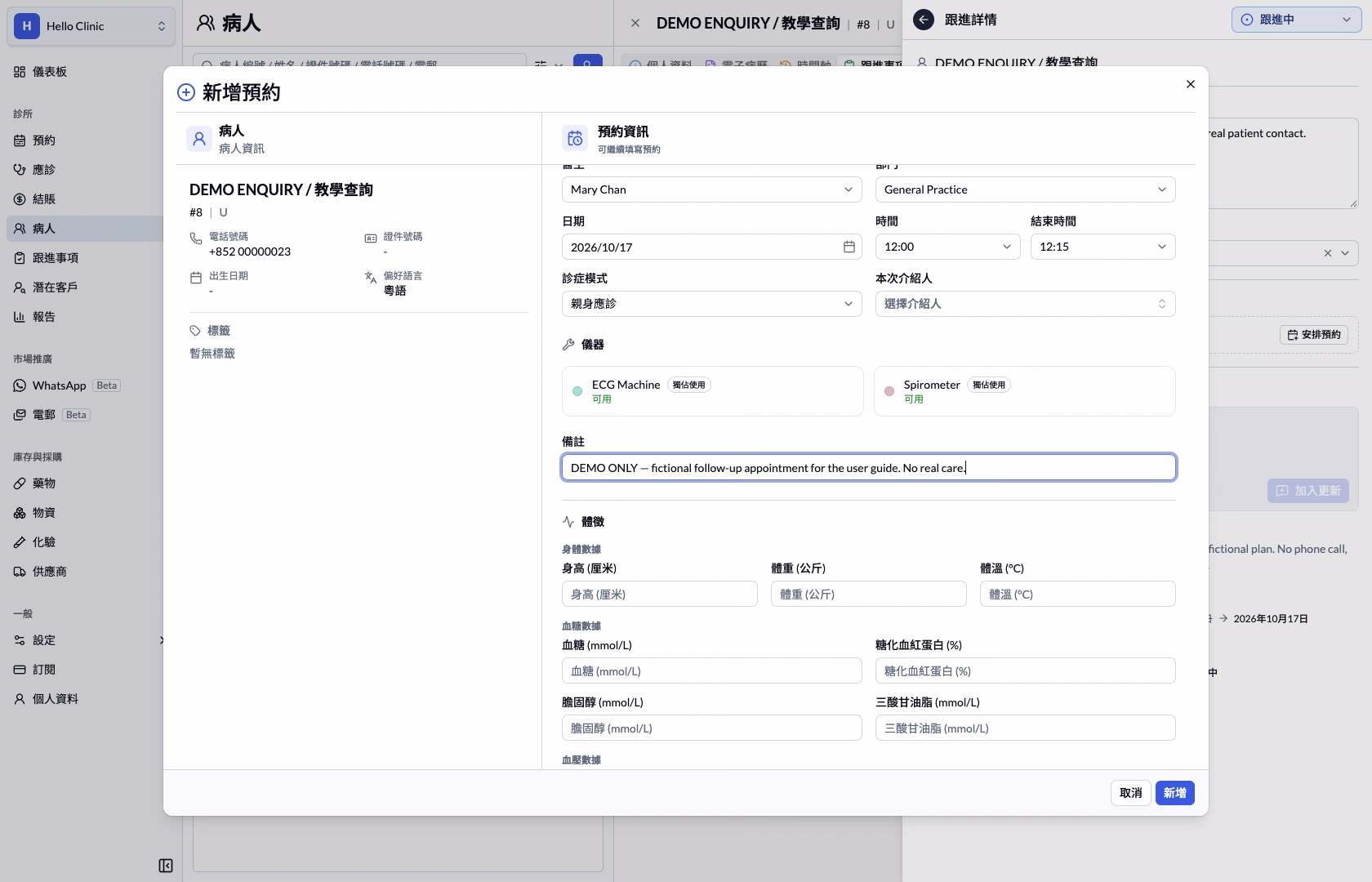This screenshot has width=1372, height=882.
Task: Click the 取消 cancel button
Action: 1130,793
